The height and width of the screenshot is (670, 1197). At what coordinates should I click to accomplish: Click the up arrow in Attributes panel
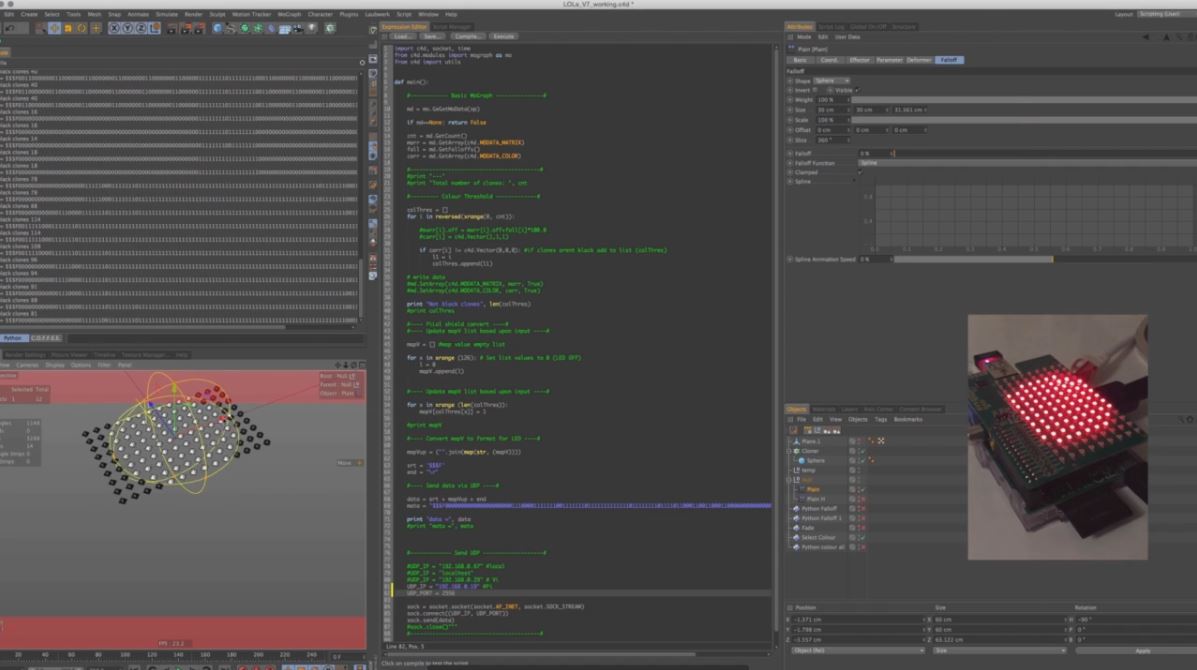click(x=1166, y=37)
